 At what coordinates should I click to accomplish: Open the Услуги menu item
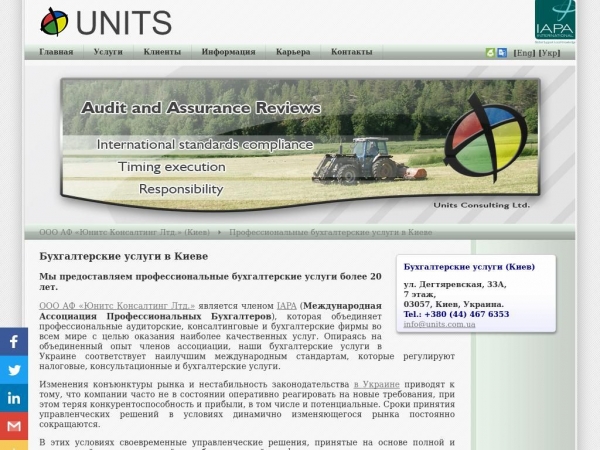point(108,52)
